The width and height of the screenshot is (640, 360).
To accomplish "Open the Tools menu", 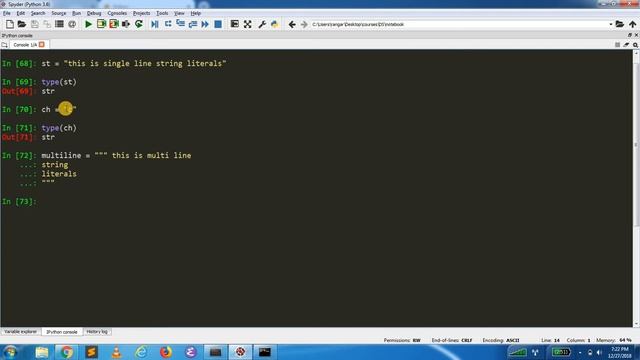I will tap(162, 13).
